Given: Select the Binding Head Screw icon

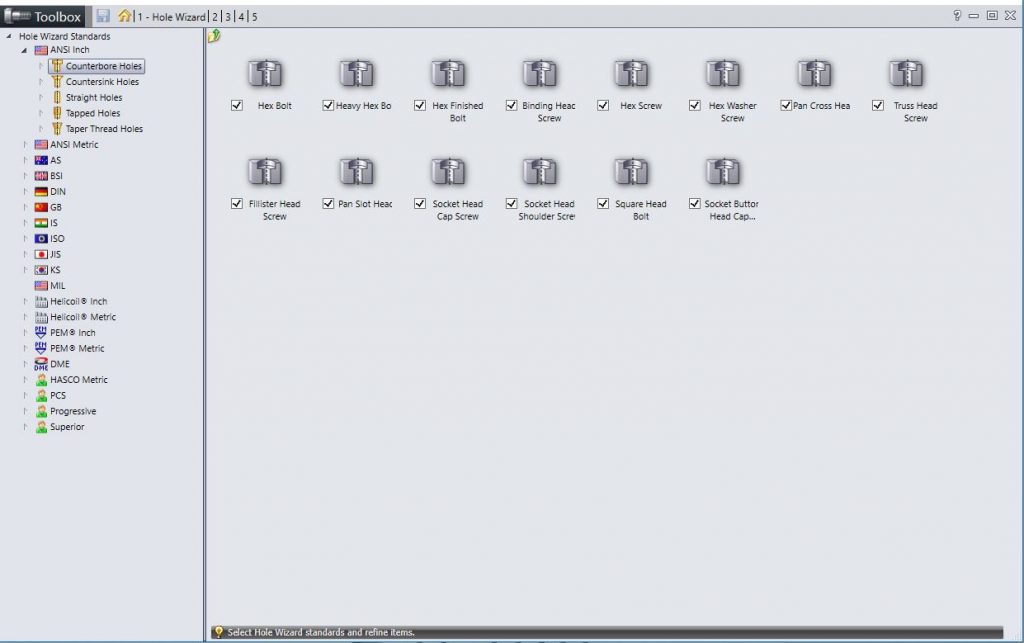Looking at the screenshot, I should tap(539, 73).
